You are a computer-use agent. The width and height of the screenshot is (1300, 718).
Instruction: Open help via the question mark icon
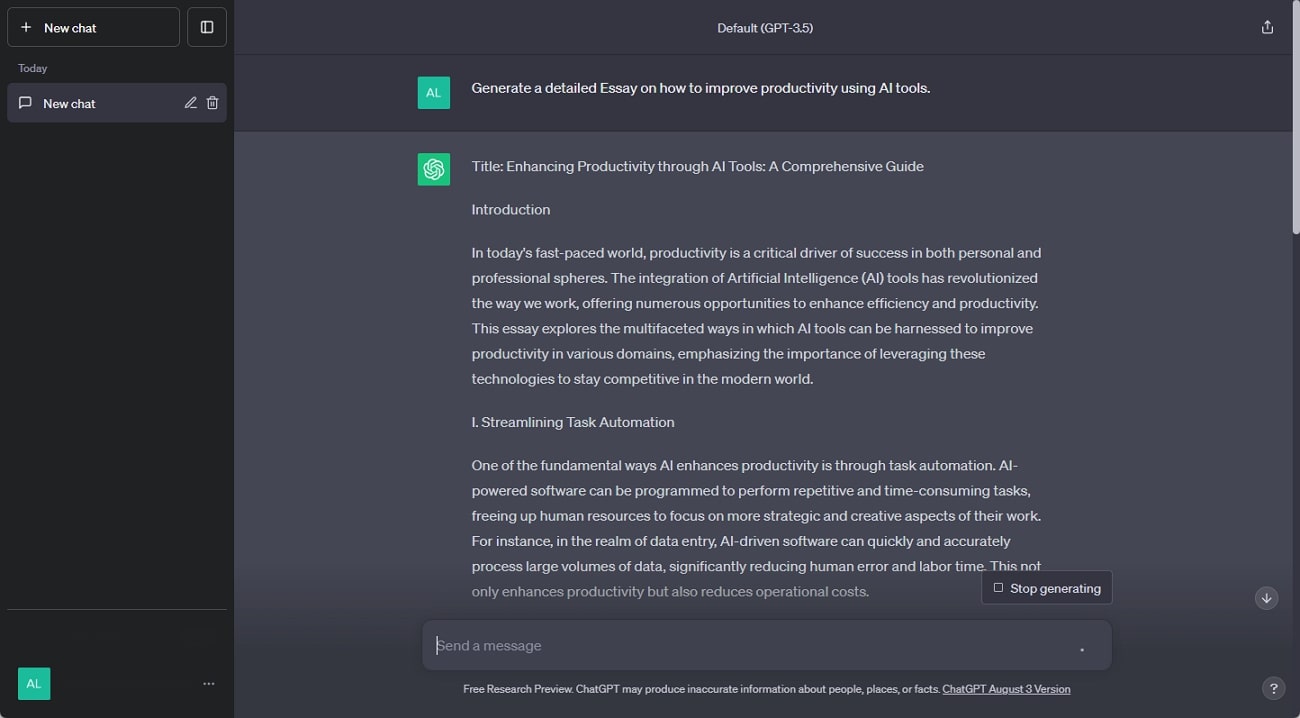pyautogui.click(x=1273, y=688)
